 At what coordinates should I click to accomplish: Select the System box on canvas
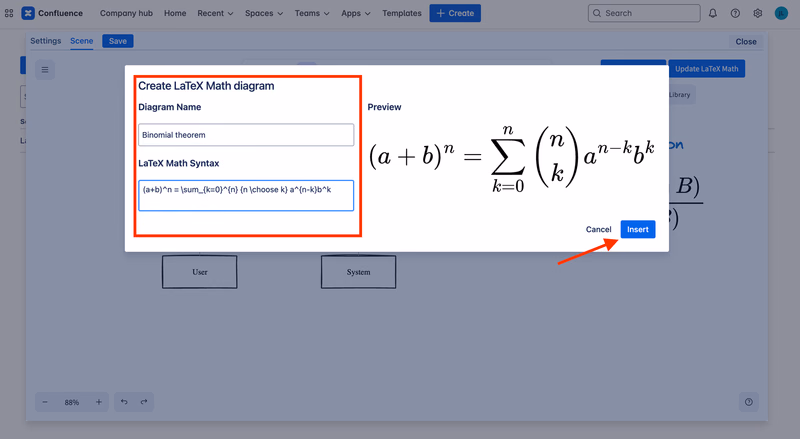tap(358, 272)
